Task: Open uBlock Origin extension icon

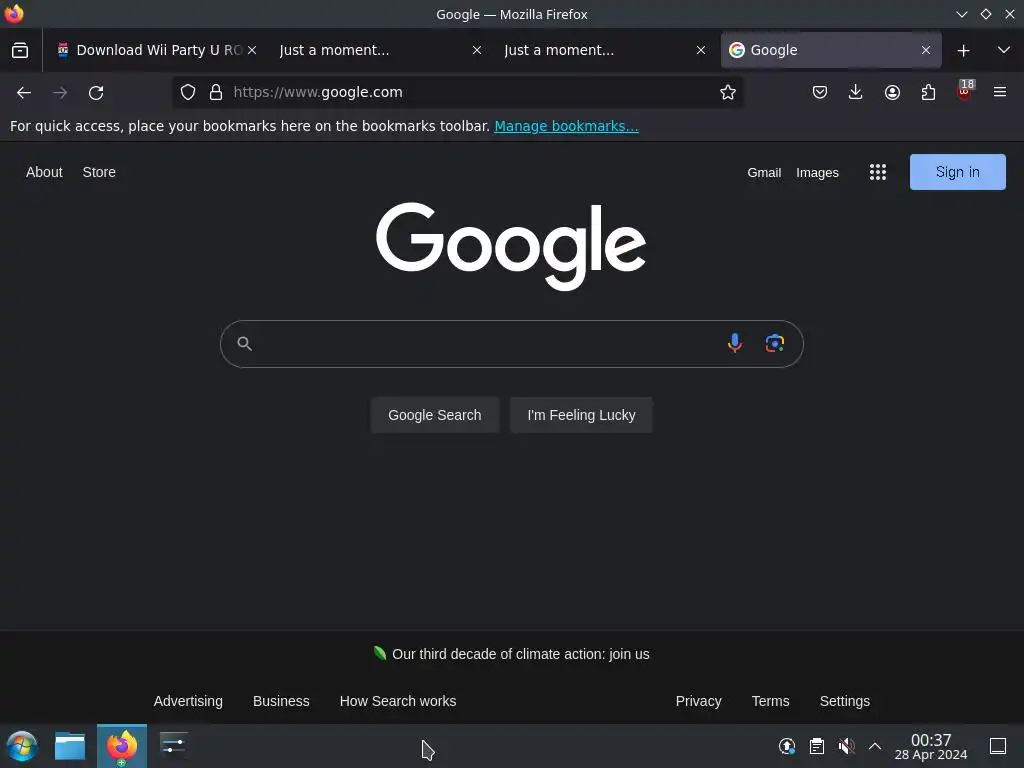Action: click(x=965, y=90)
